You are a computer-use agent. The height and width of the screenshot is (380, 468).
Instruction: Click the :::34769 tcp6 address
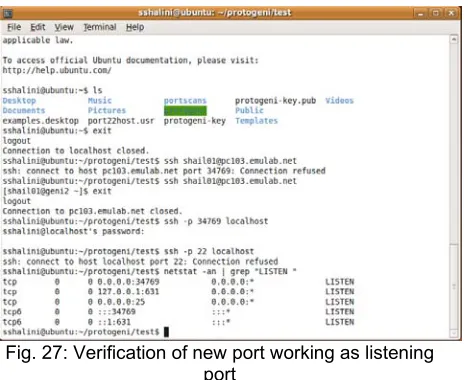[x=116, y=312]
